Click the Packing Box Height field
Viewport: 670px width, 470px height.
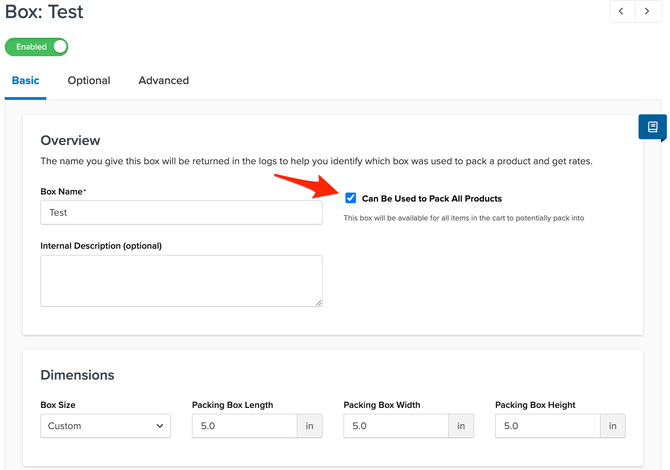pos(548,426)
